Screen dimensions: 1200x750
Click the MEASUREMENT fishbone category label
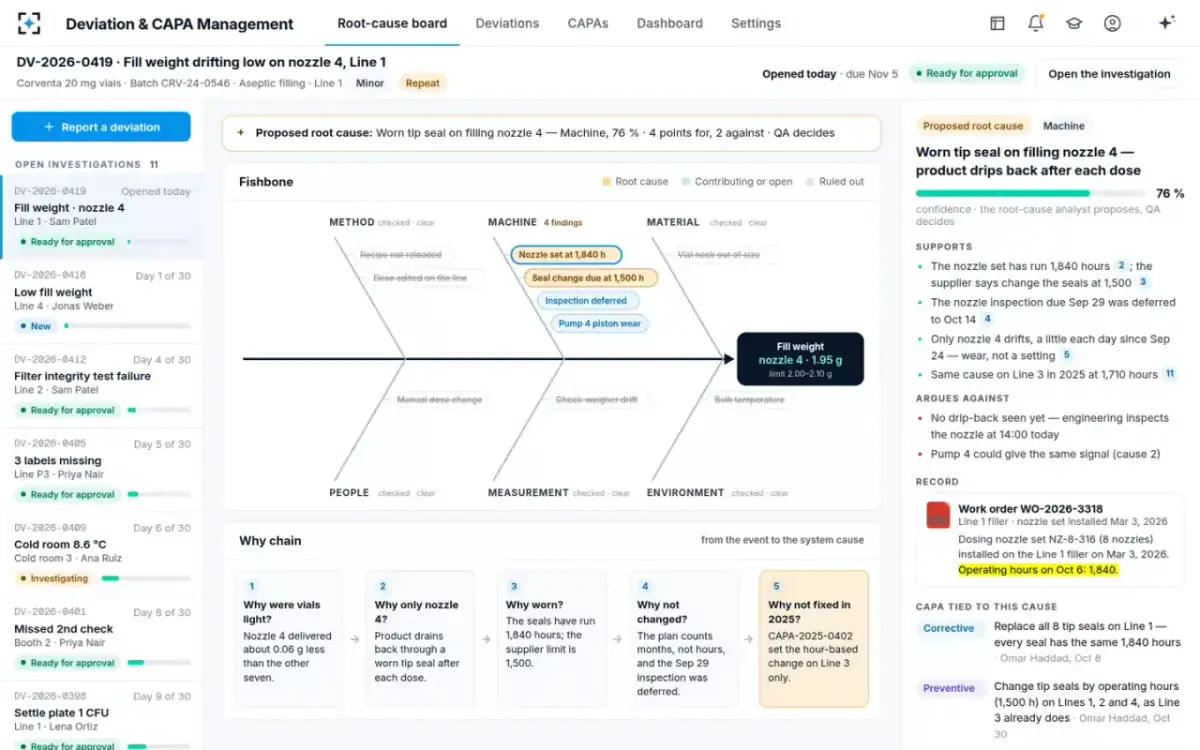coord(528,492)
